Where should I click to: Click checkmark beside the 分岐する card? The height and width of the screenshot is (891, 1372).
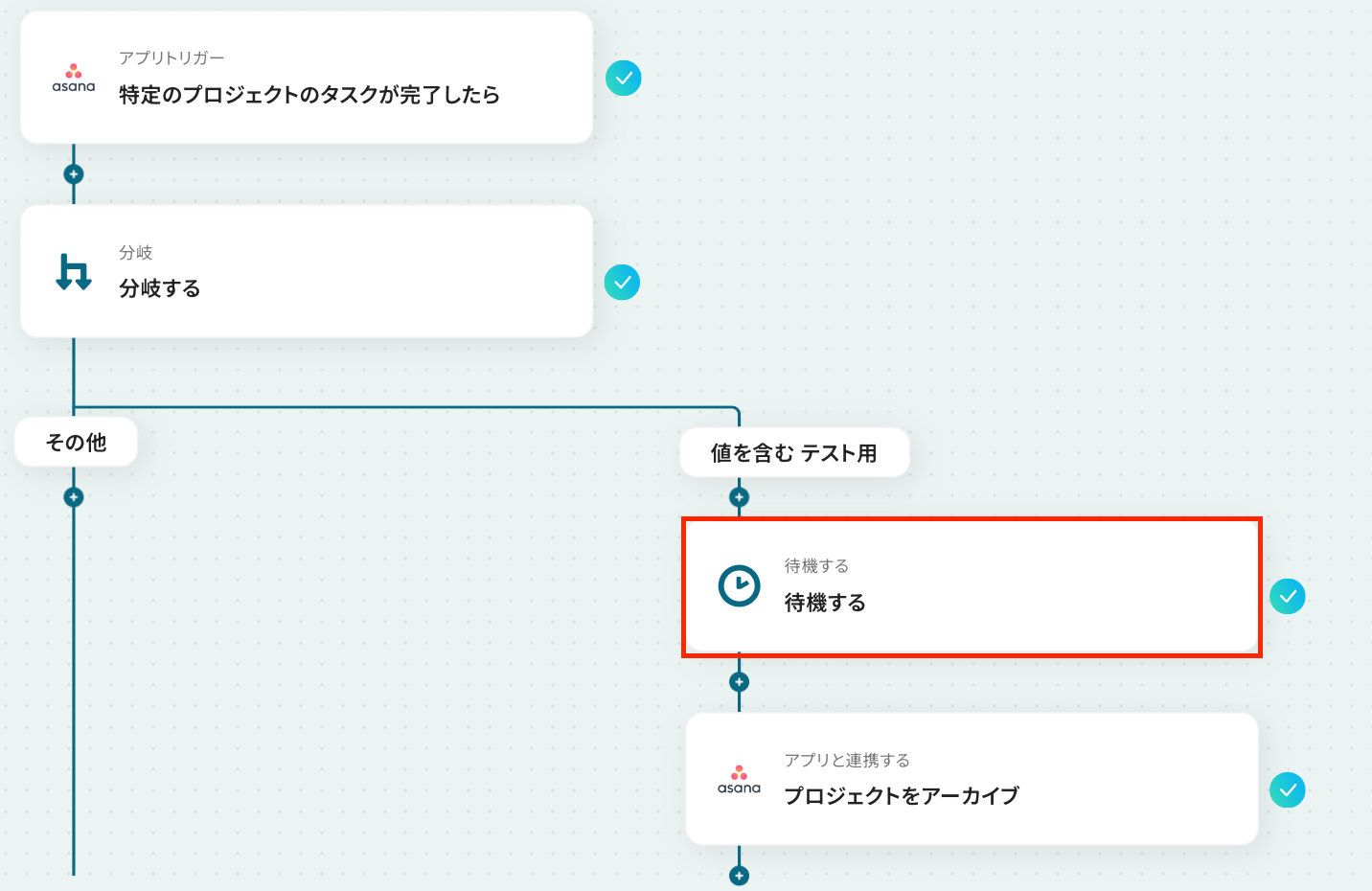coord(622,283)
